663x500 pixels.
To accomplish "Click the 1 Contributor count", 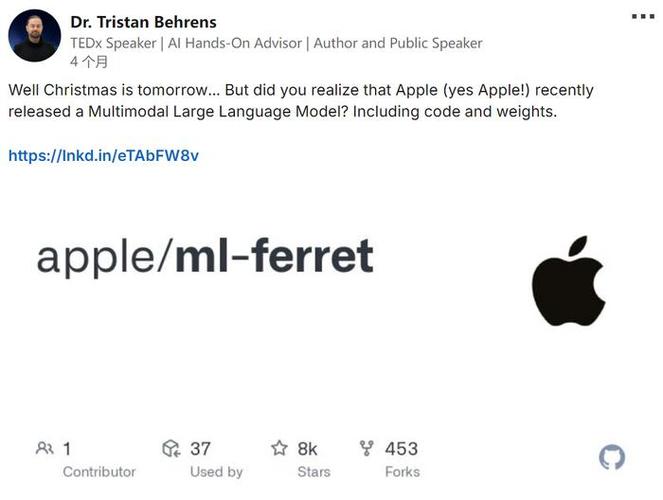I will 67,449.
